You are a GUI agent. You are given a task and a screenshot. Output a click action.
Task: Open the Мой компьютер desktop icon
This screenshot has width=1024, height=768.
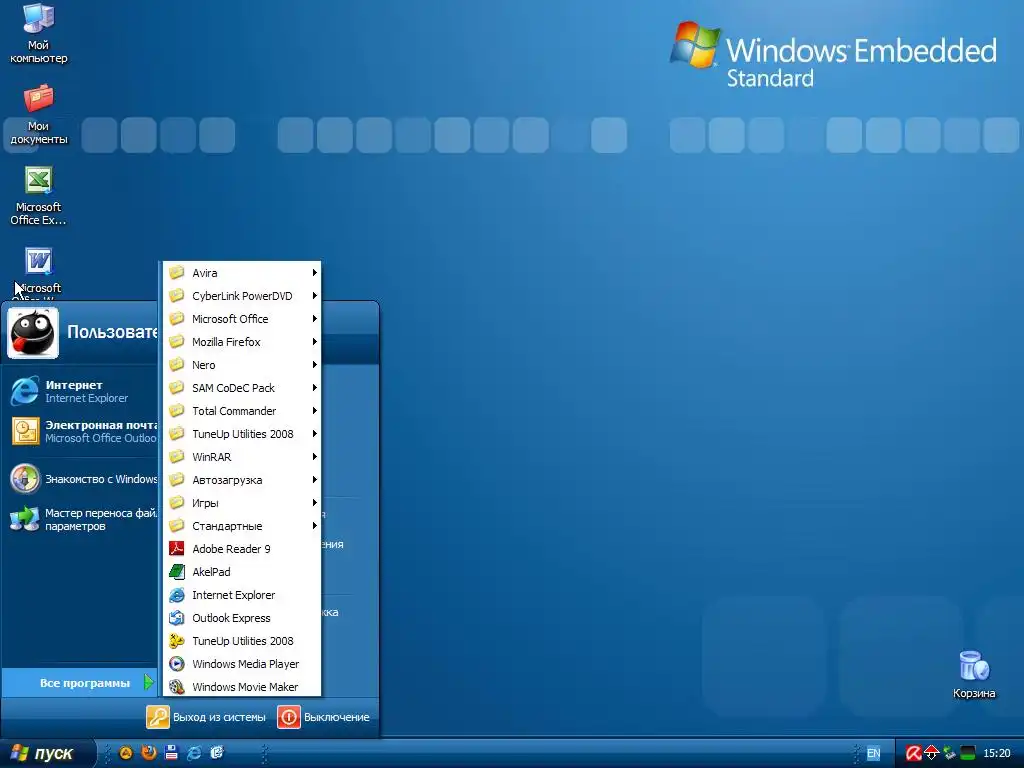(x=39, y=34)
